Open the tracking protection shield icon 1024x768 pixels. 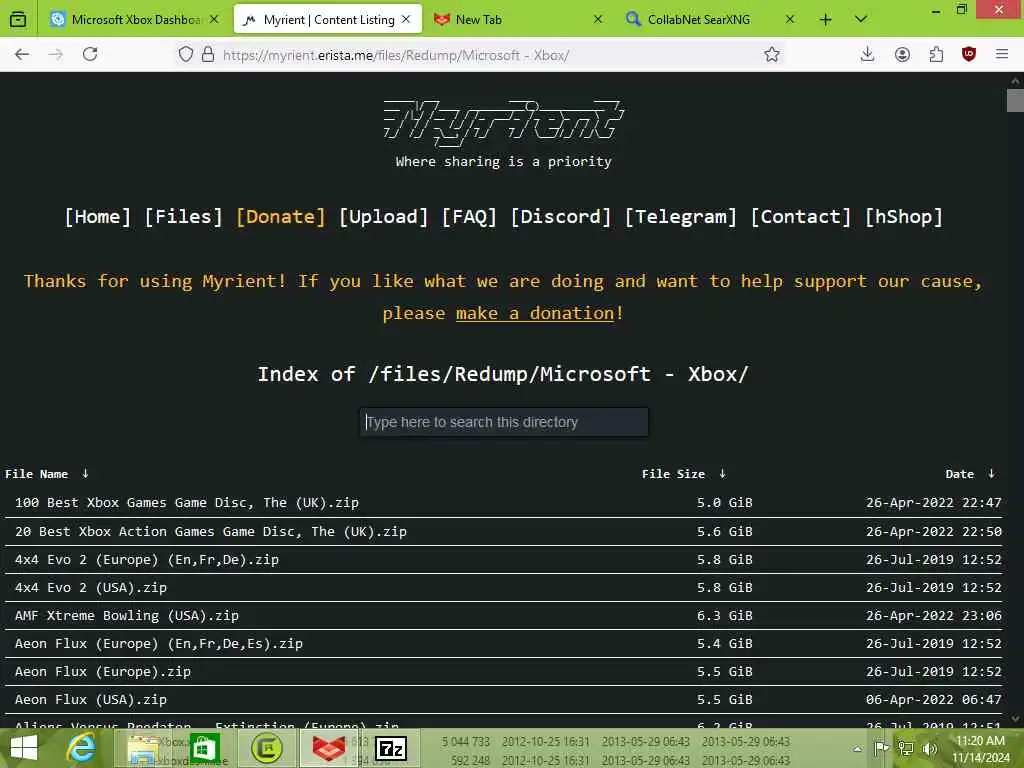[186, 55]
